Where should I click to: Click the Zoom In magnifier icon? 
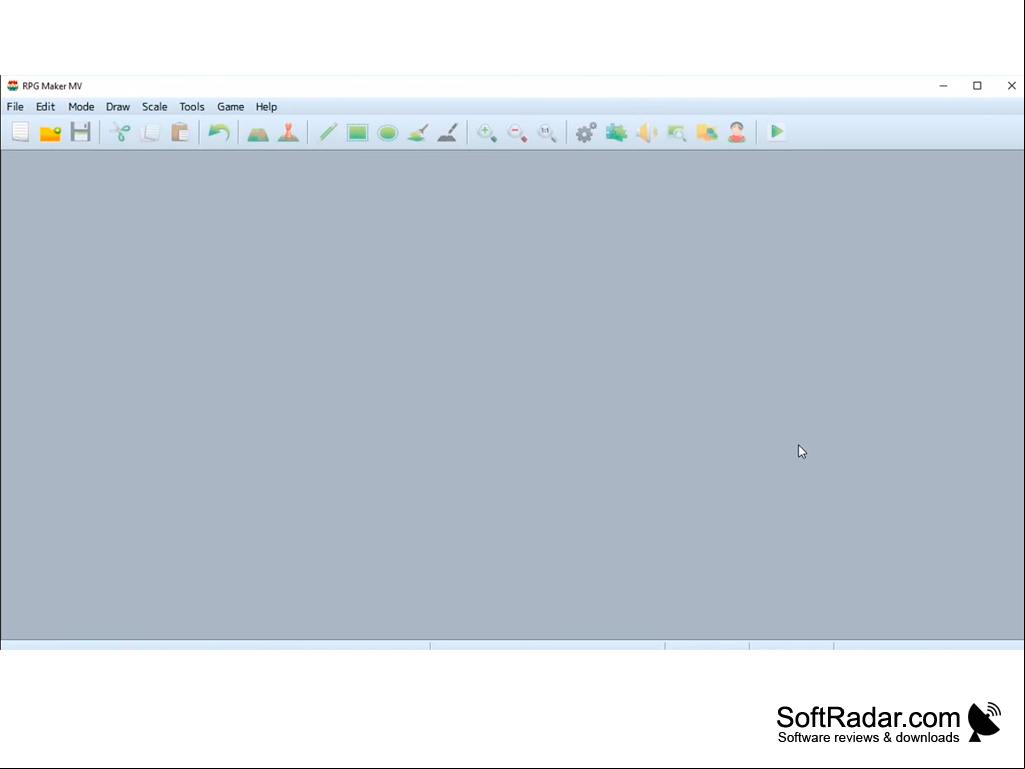click(487, 133)
